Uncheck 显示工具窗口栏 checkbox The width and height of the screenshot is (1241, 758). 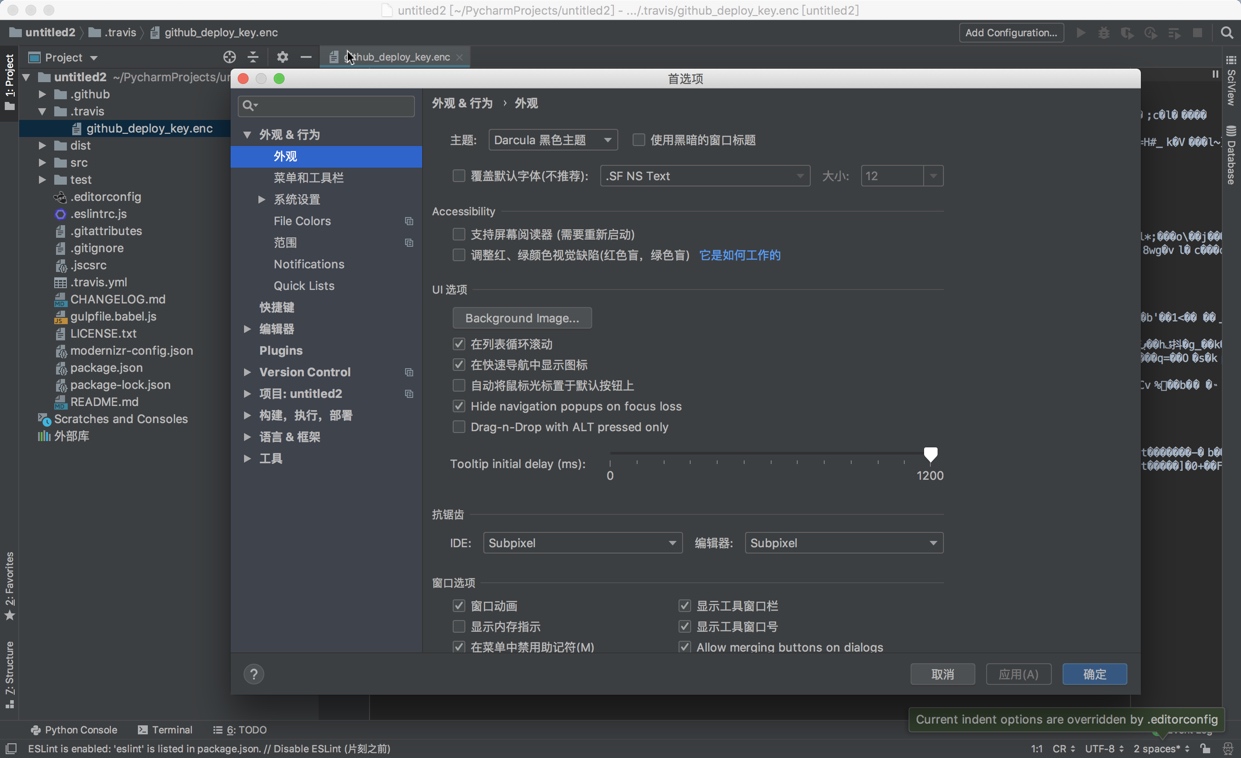pos(685,606)
